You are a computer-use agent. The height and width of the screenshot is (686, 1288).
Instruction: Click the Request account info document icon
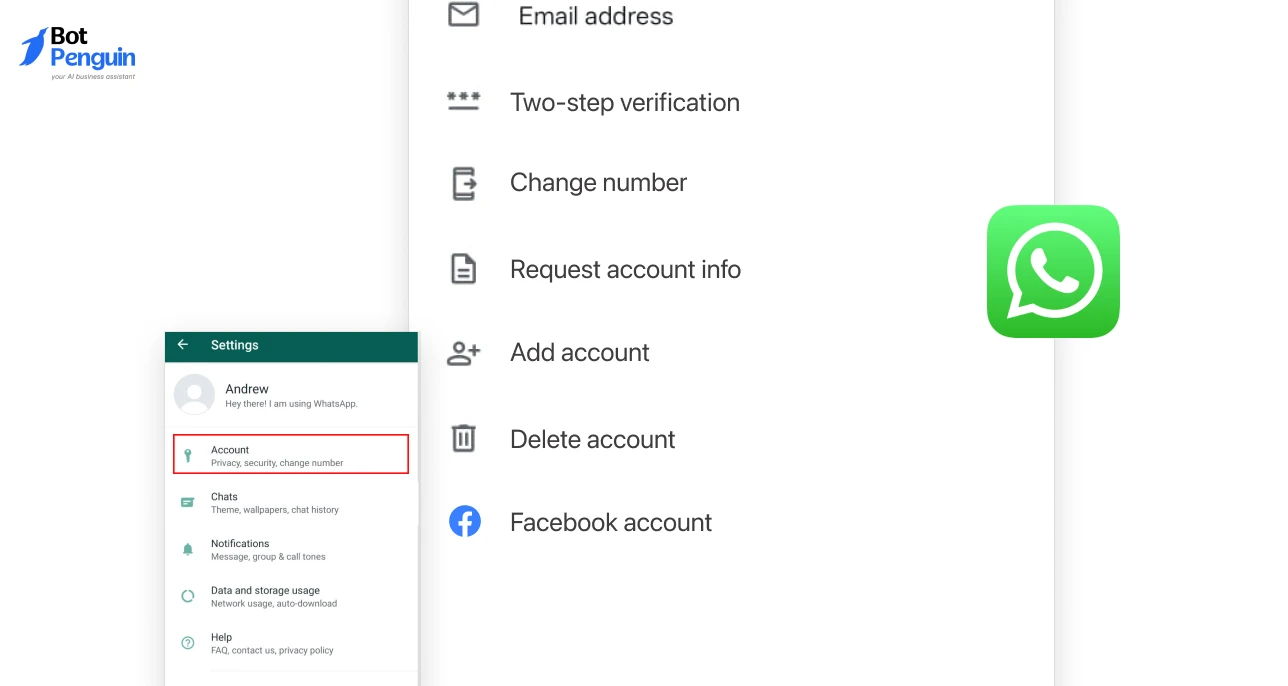click(x=463, y=268)
